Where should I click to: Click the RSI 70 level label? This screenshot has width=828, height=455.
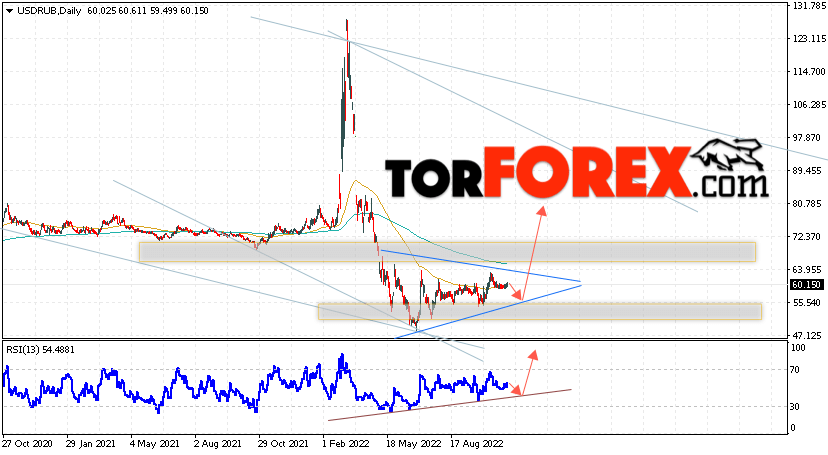(795, 370)
